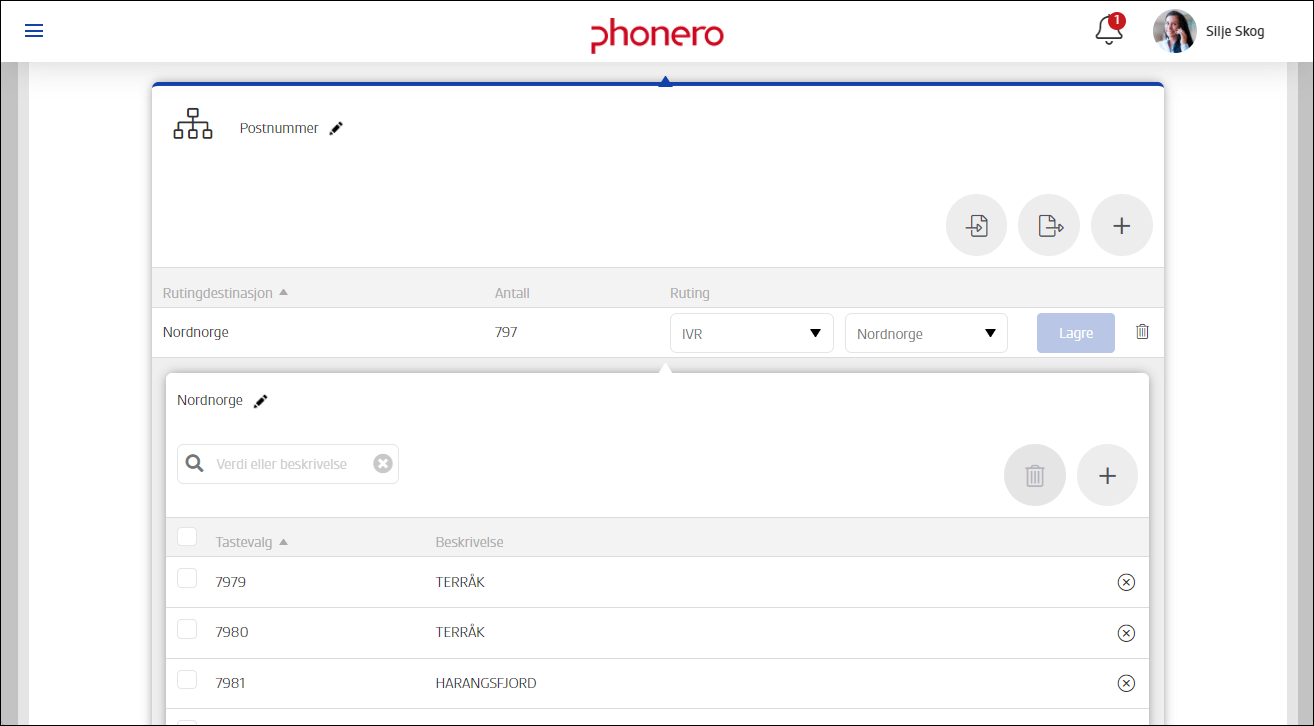Click the Ruting column header

coord(690,293)
